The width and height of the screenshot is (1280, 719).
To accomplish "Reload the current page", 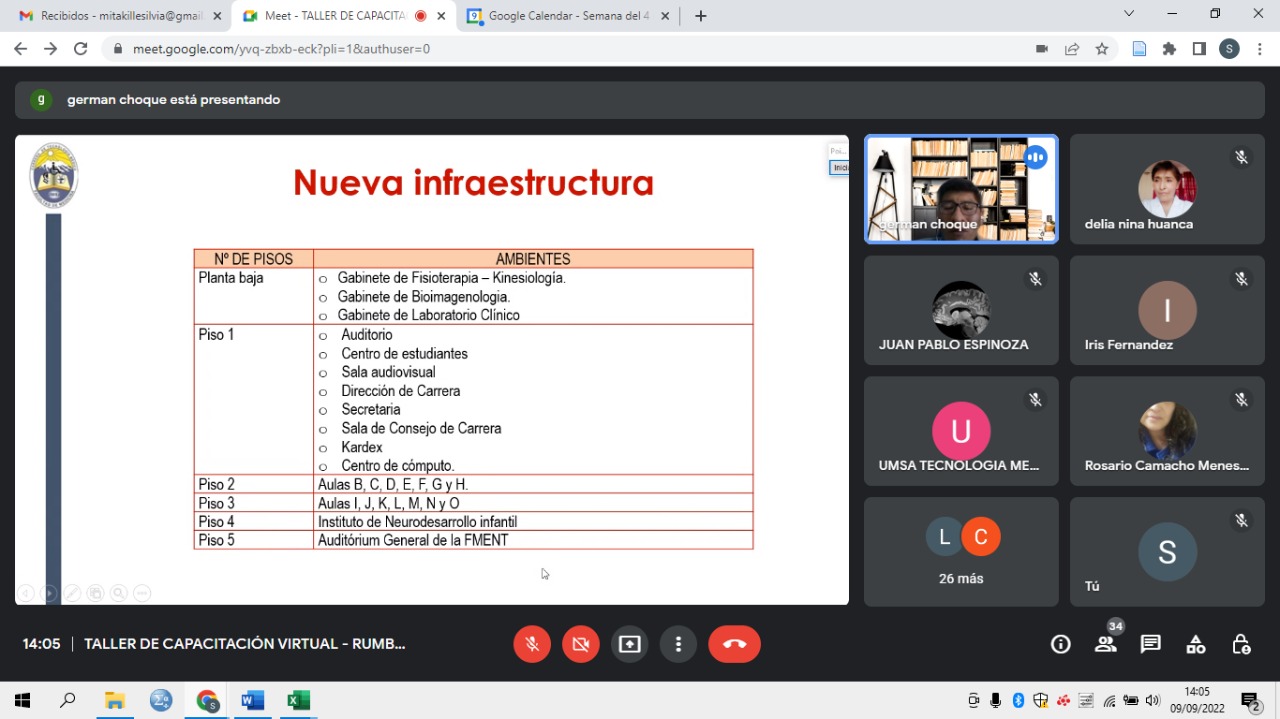I will click(x=81, y=49).
